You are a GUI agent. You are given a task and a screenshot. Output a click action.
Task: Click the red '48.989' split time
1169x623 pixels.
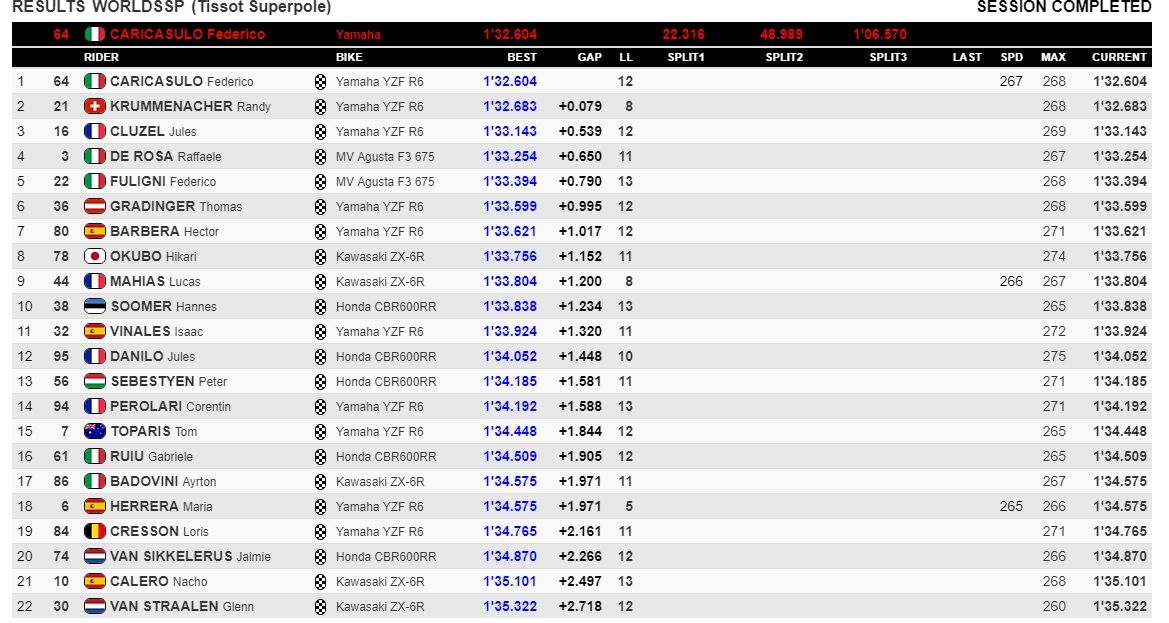click(x=781, y=34)
